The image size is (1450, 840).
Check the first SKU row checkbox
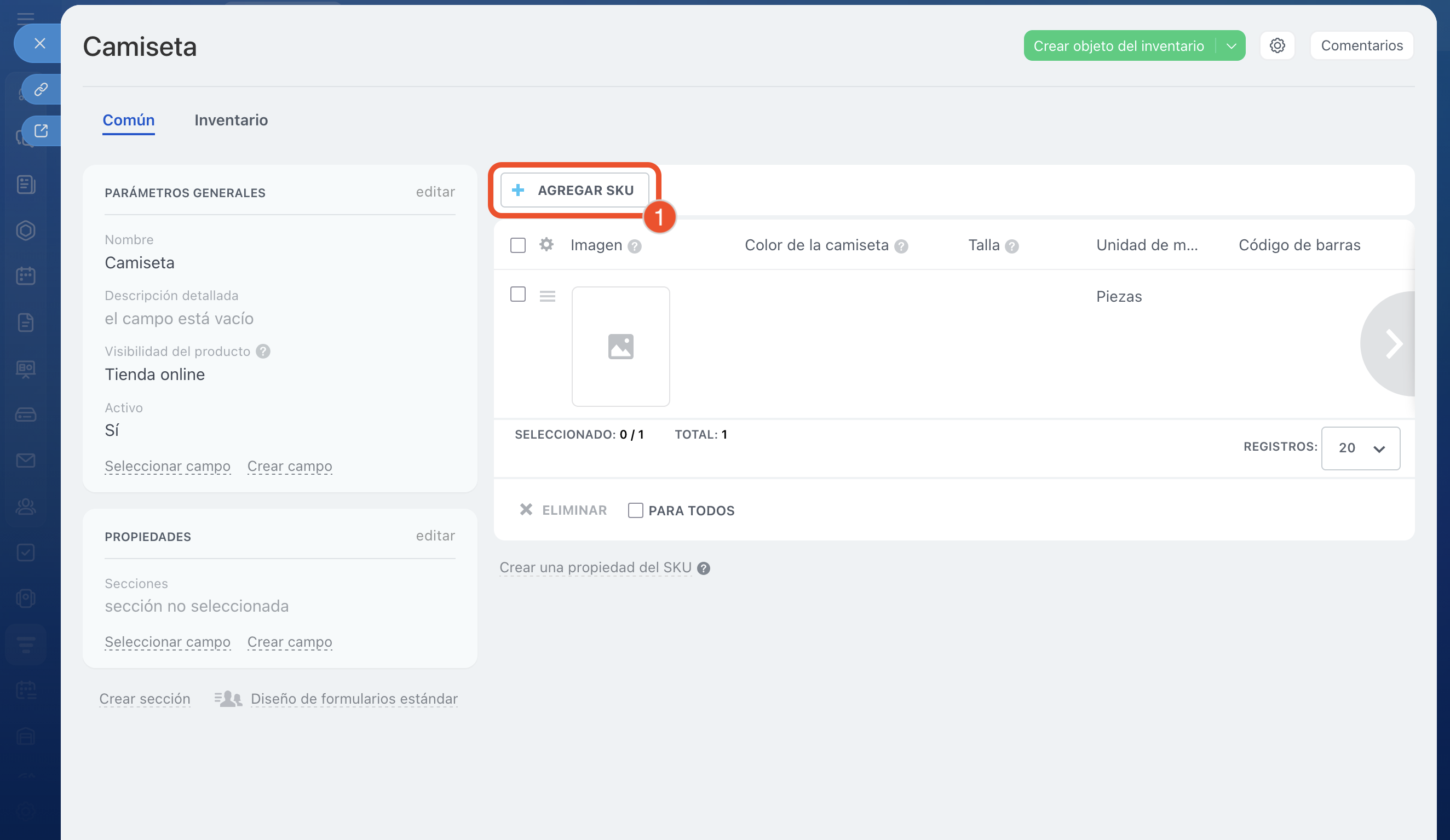click(518, 294)
